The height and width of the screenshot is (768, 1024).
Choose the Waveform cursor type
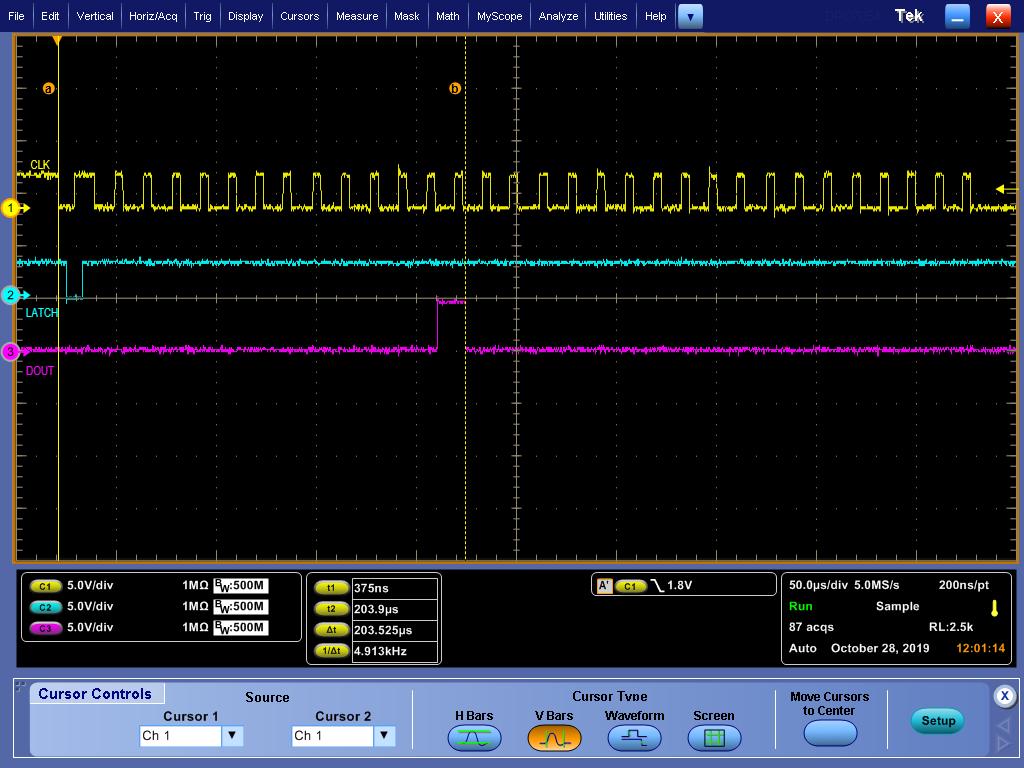(x=634, y=738)
